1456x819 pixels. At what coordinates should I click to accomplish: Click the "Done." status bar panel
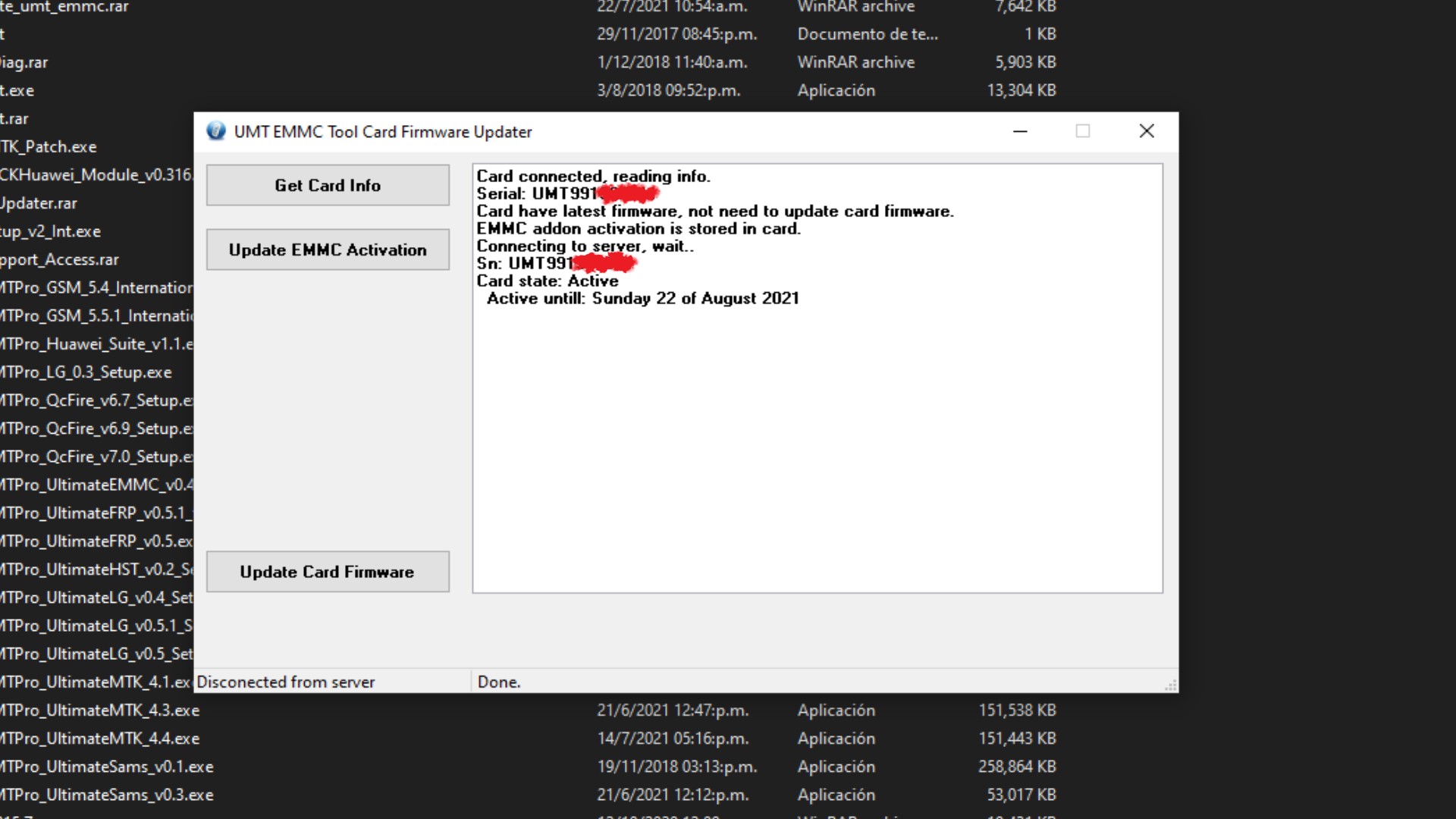click(499, 682)
